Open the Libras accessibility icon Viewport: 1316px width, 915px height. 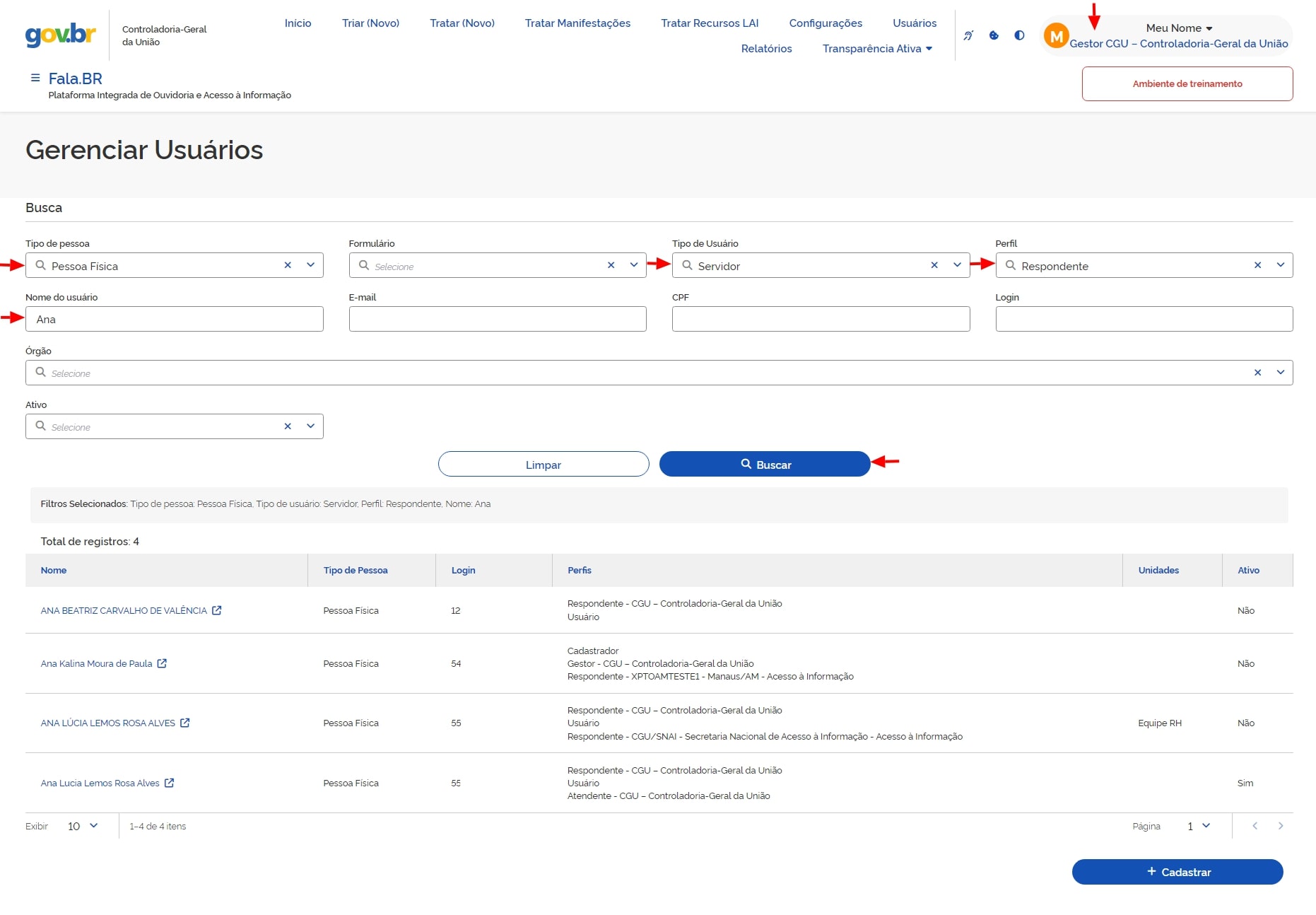click(x=968, y=35)
